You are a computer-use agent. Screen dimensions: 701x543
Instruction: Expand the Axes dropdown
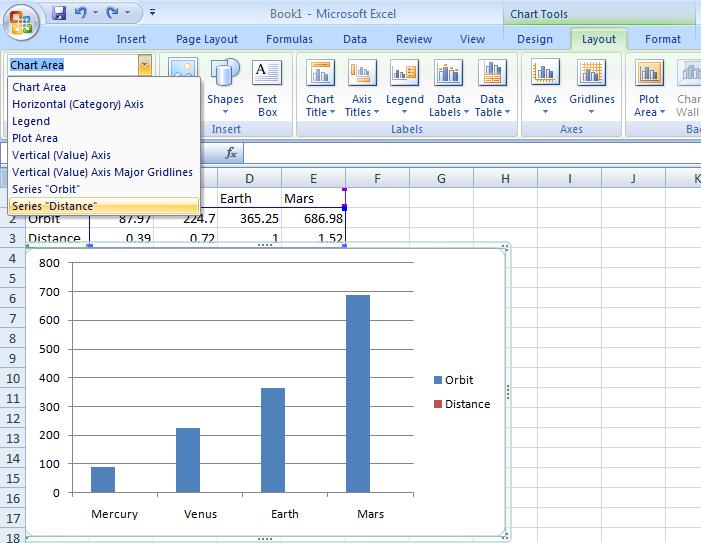[545, 88]
